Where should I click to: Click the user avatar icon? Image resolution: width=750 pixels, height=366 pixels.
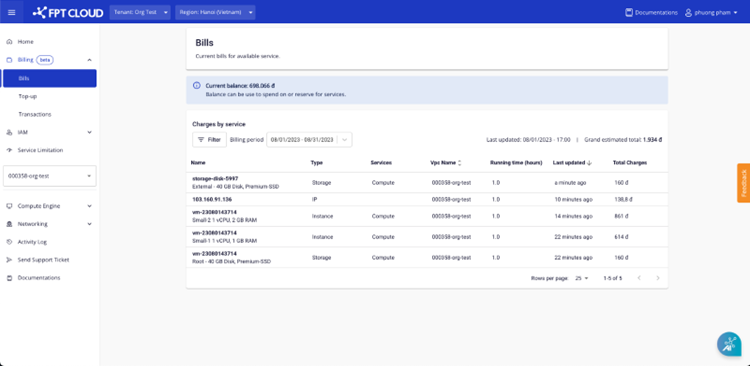point(688,12)
